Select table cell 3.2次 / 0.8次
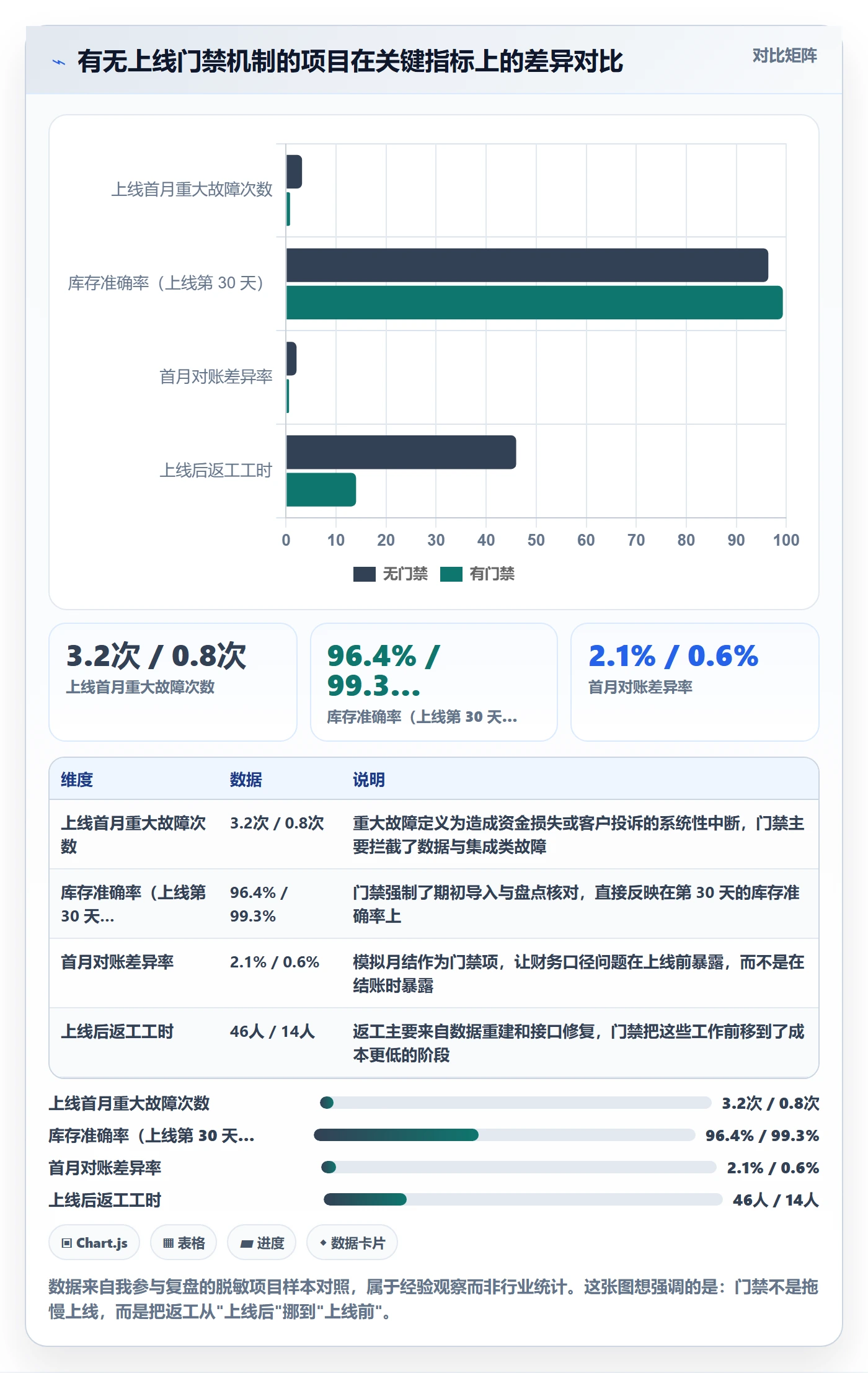The image size is (868, 1373). point(277,823)
